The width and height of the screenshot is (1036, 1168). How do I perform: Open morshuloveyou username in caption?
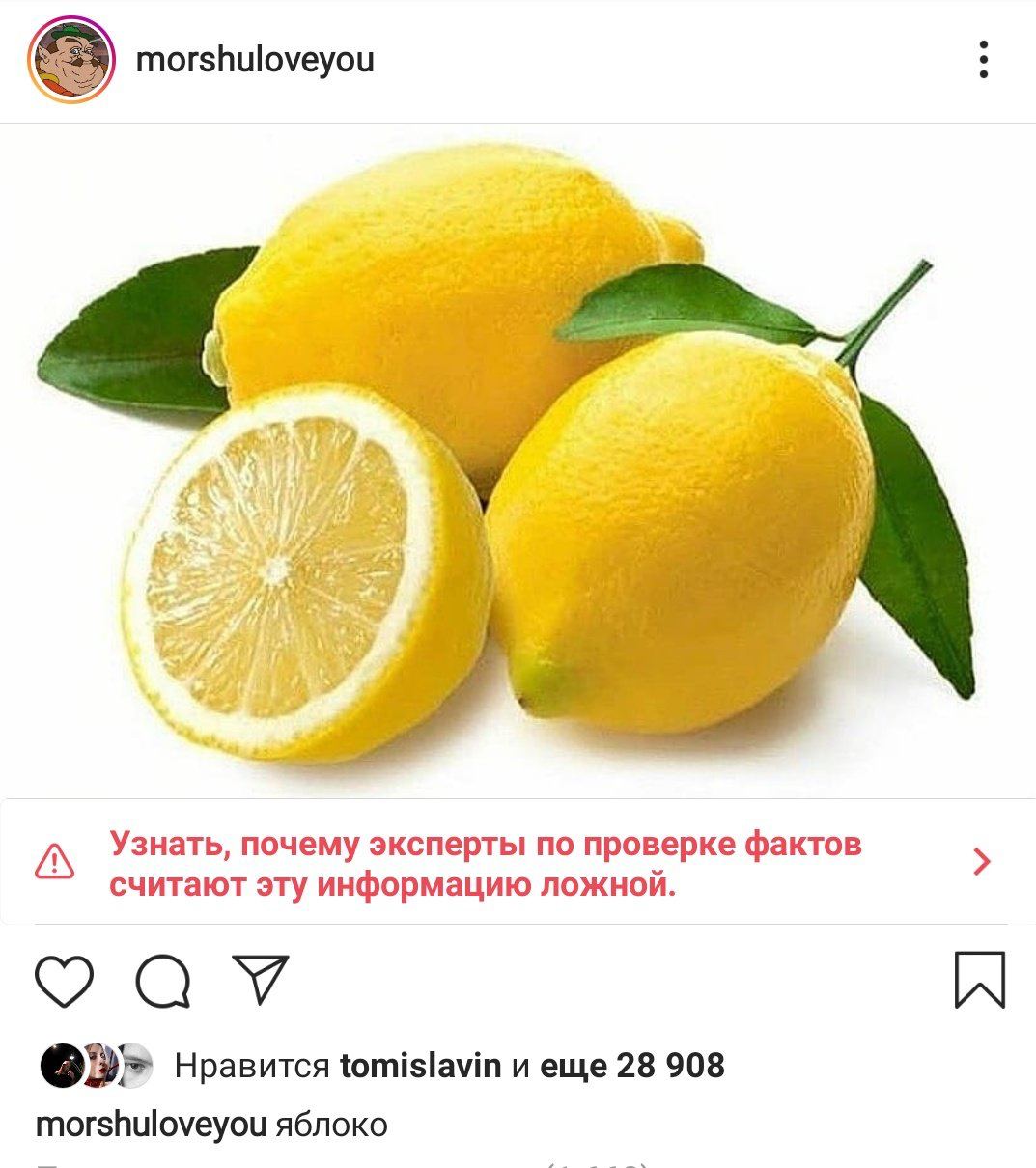(x=151, y=1126)
